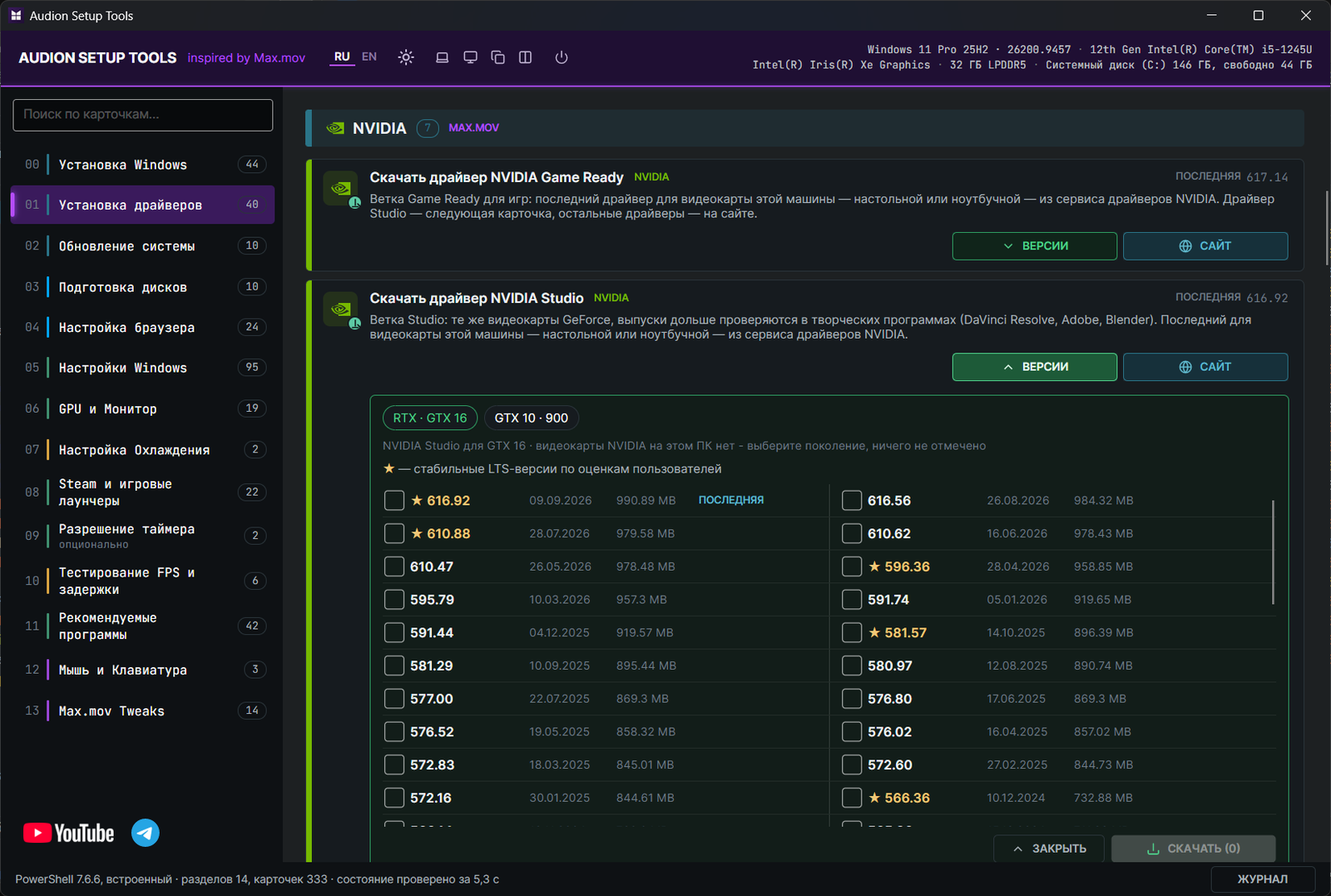Open Мышь и Клавиатура section
The image size is (1331, 896).
point(142,670)
